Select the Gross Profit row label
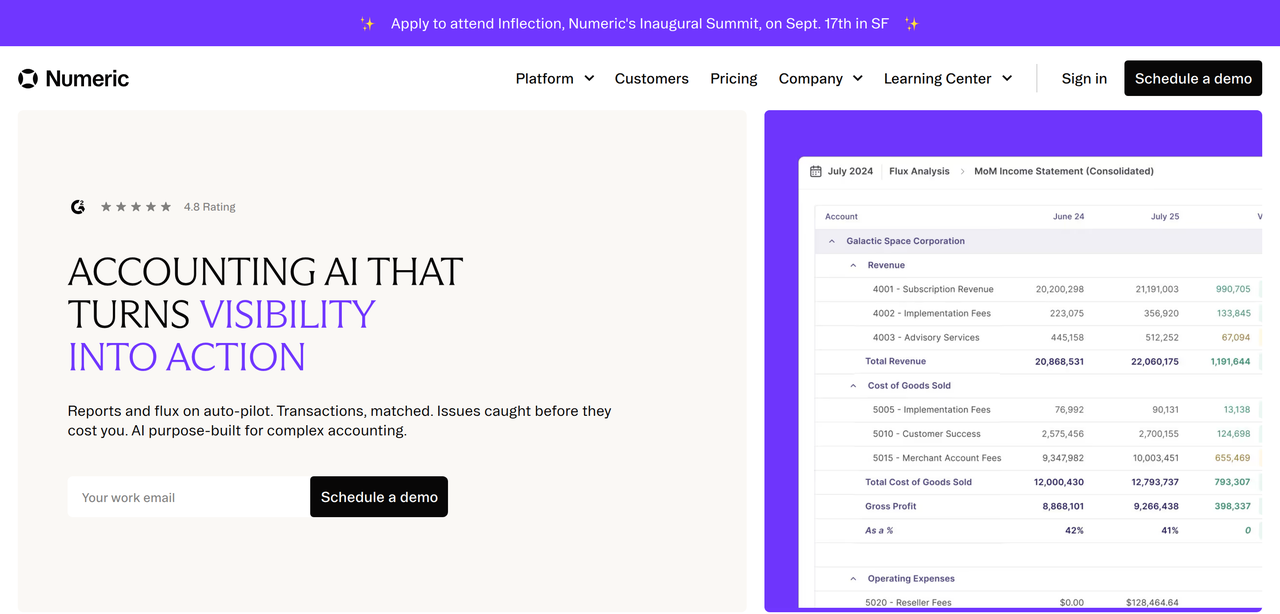1280x614 pixels. pos(890,506)
